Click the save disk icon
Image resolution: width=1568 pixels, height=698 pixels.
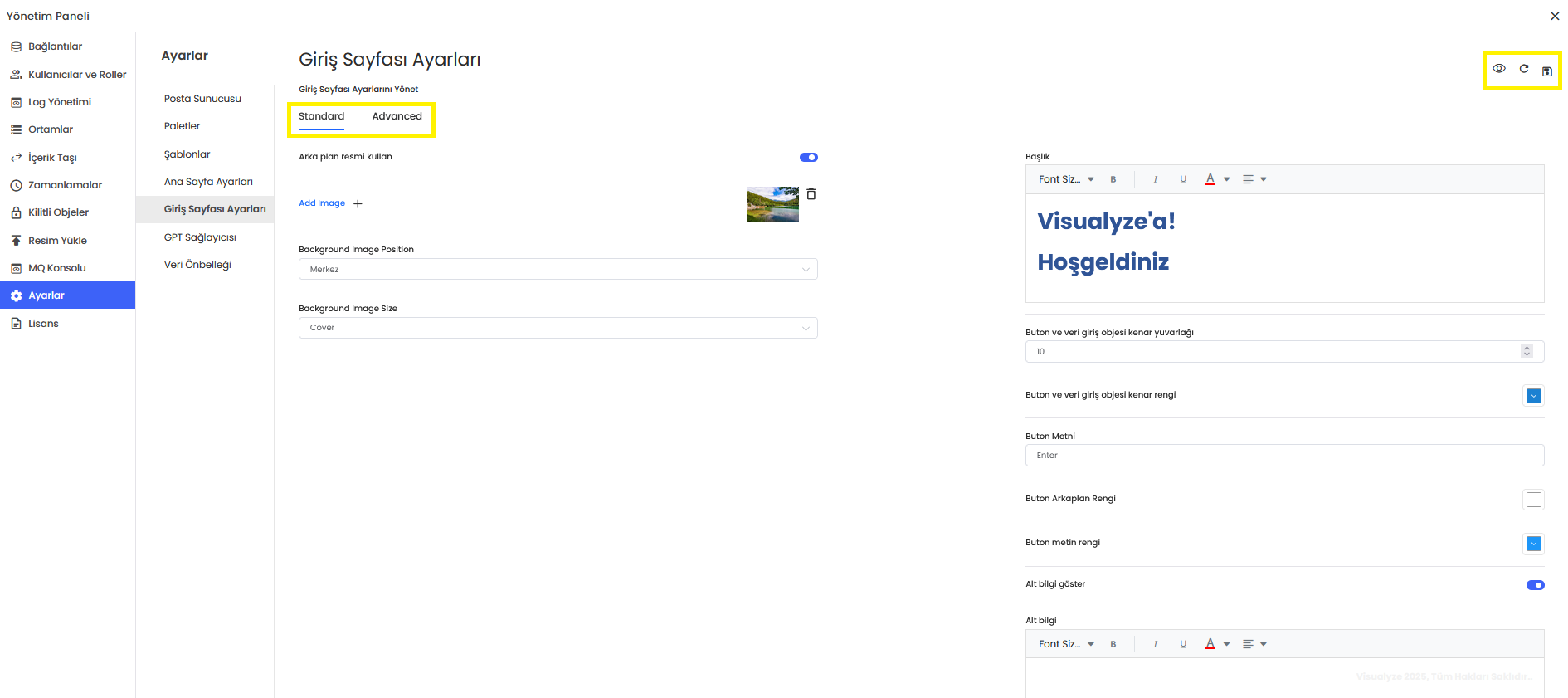click(1547, 71)
